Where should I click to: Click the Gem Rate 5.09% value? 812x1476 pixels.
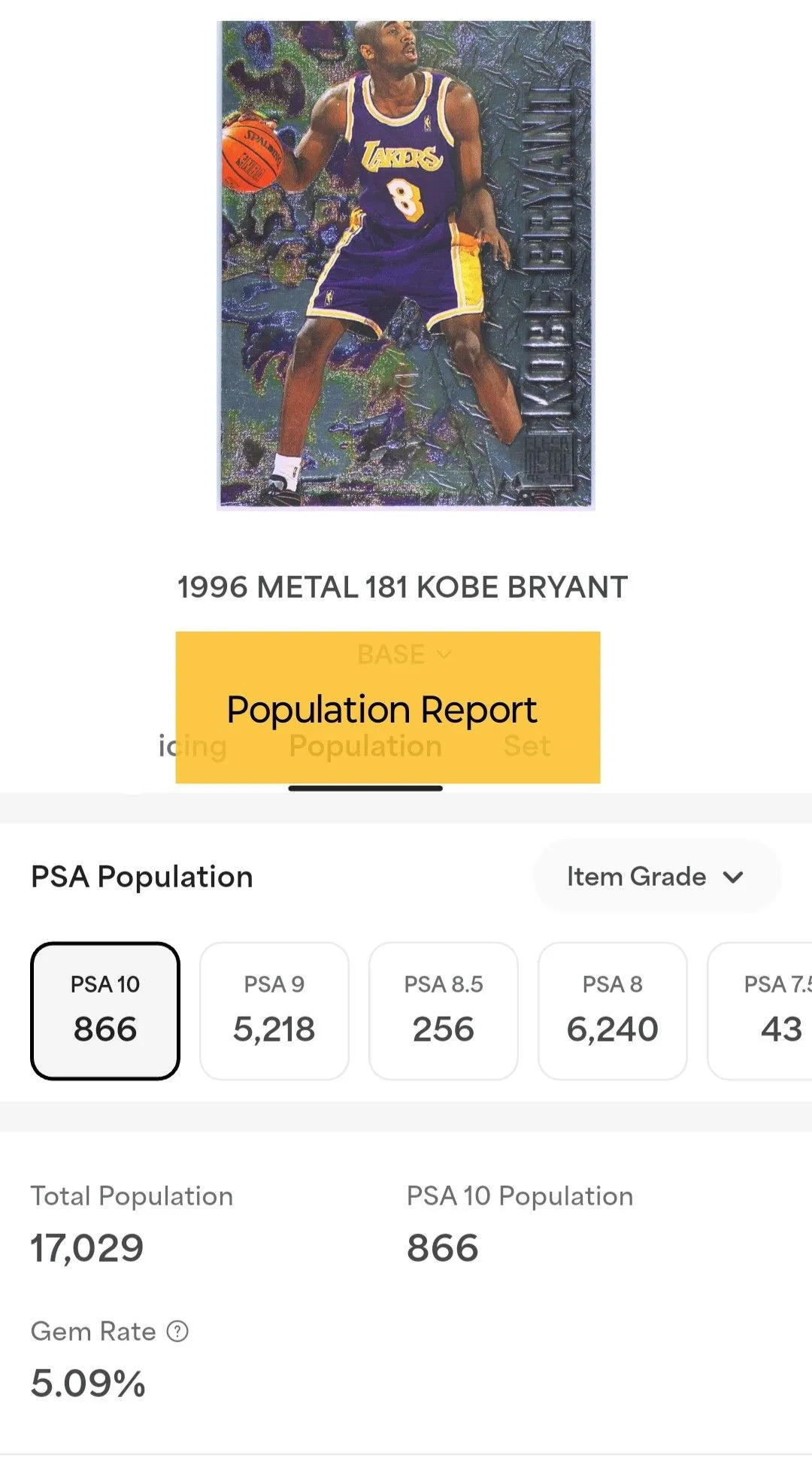tap(88, 1384)
